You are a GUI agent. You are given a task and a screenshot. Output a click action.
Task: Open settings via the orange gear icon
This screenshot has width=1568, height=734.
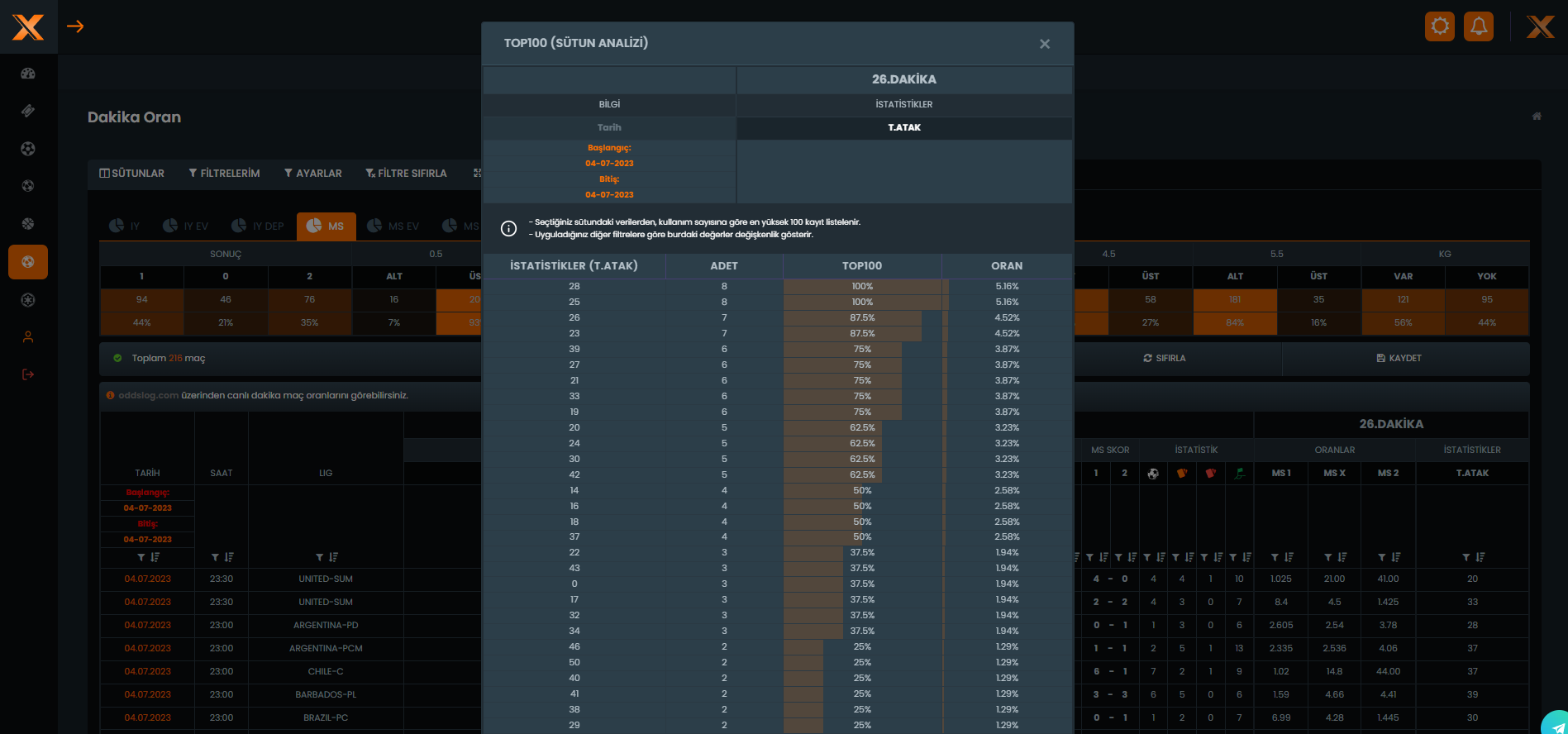[1439, 26]
